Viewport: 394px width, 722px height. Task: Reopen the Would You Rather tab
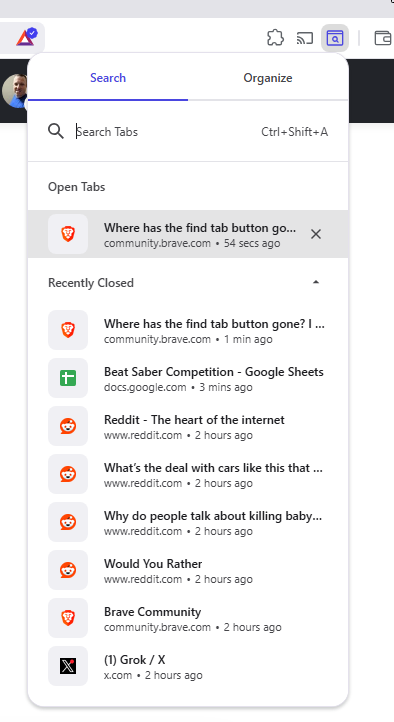click(x=188, y=570)
